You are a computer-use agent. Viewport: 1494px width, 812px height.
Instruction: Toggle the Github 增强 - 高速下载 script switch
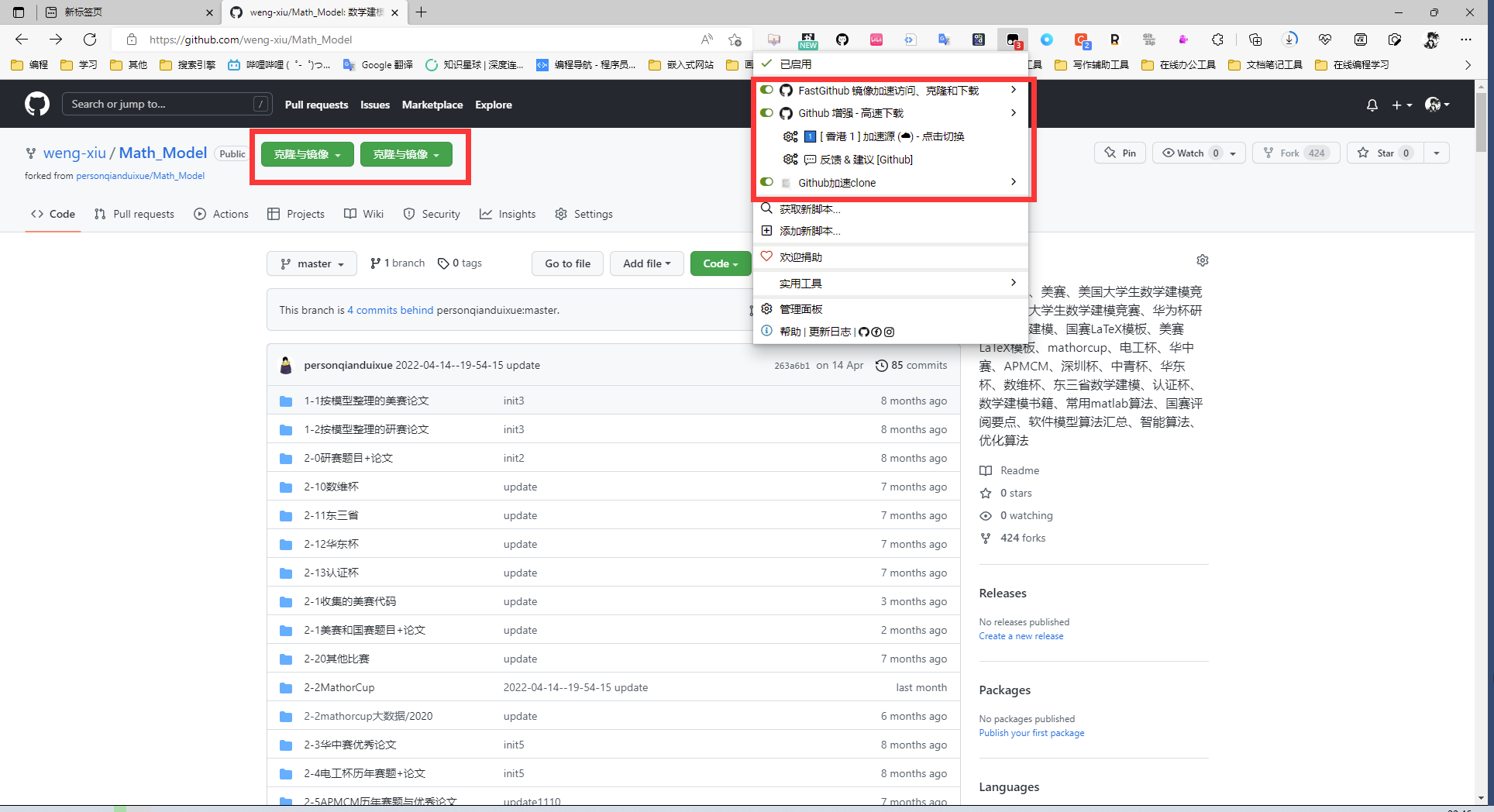[766, 112]
